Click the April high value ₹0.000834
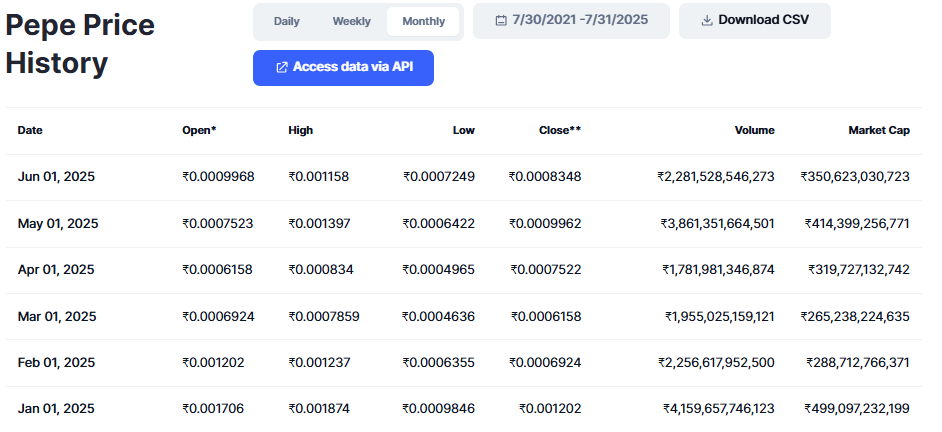 tap(321, 269)
